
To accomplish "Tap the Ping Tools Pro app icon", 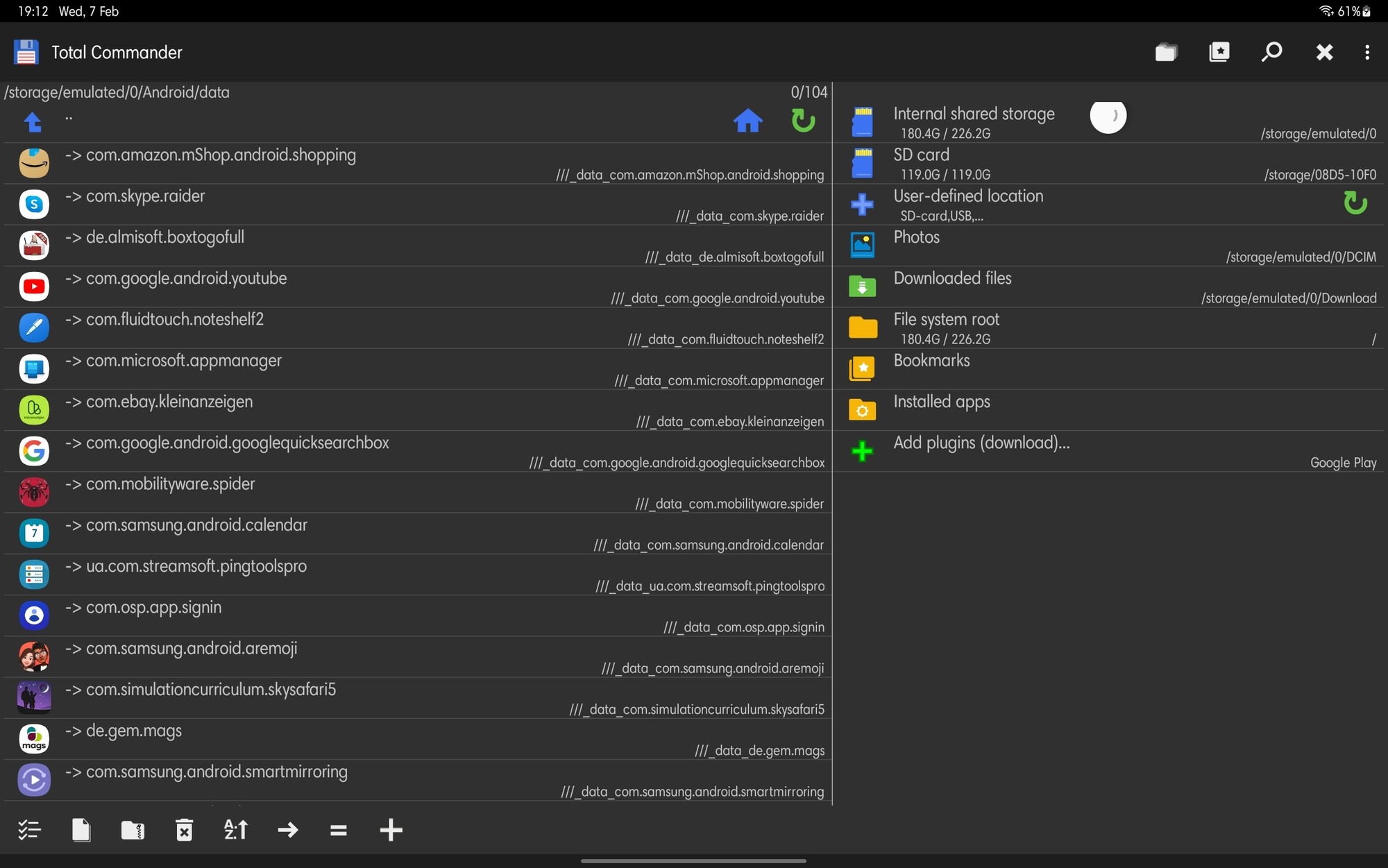I will coord(33,575).
